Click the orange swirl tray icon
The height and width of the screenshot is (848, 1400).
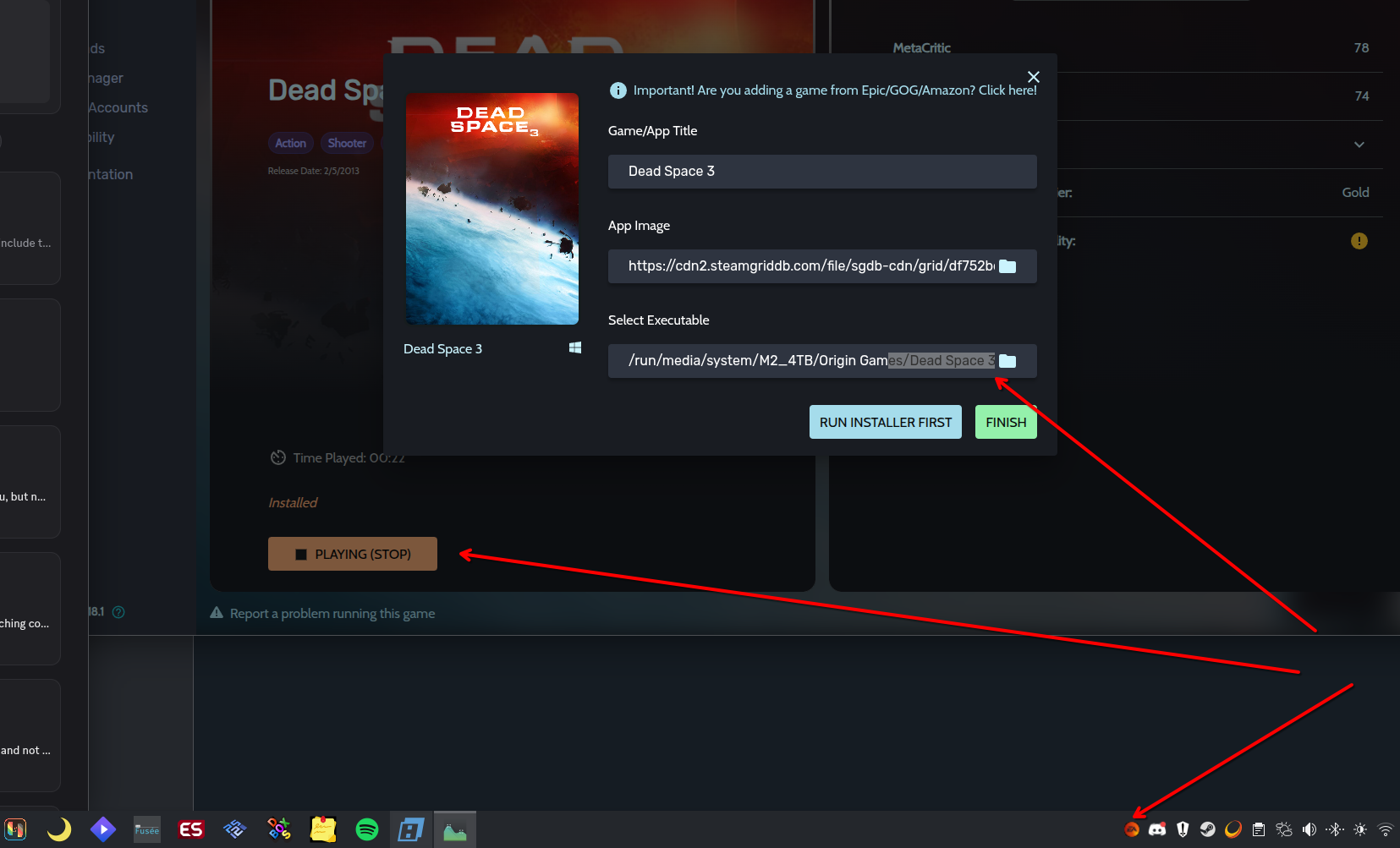1233,829
